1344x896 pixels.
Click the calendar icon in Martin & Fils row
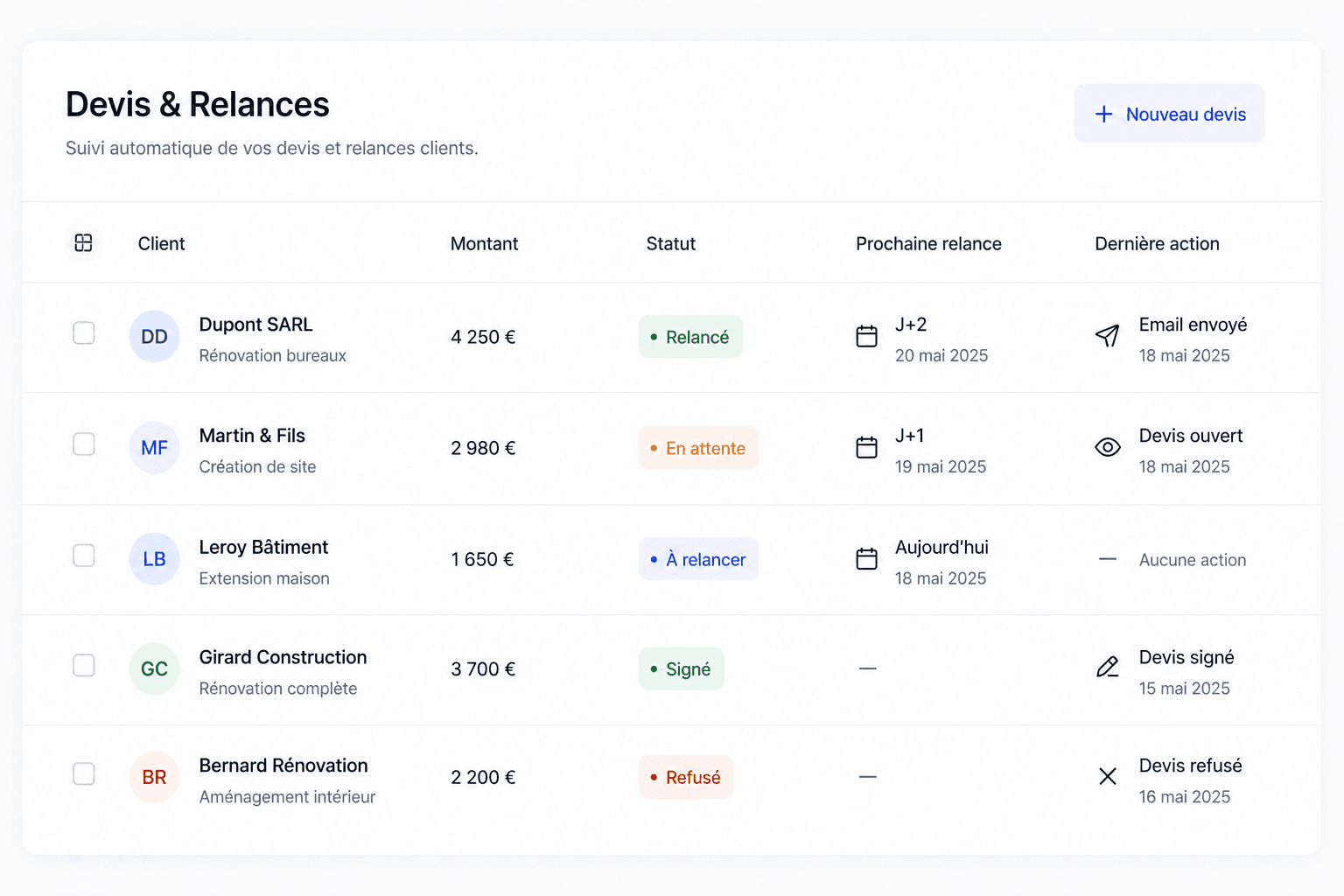coord(866,447)
